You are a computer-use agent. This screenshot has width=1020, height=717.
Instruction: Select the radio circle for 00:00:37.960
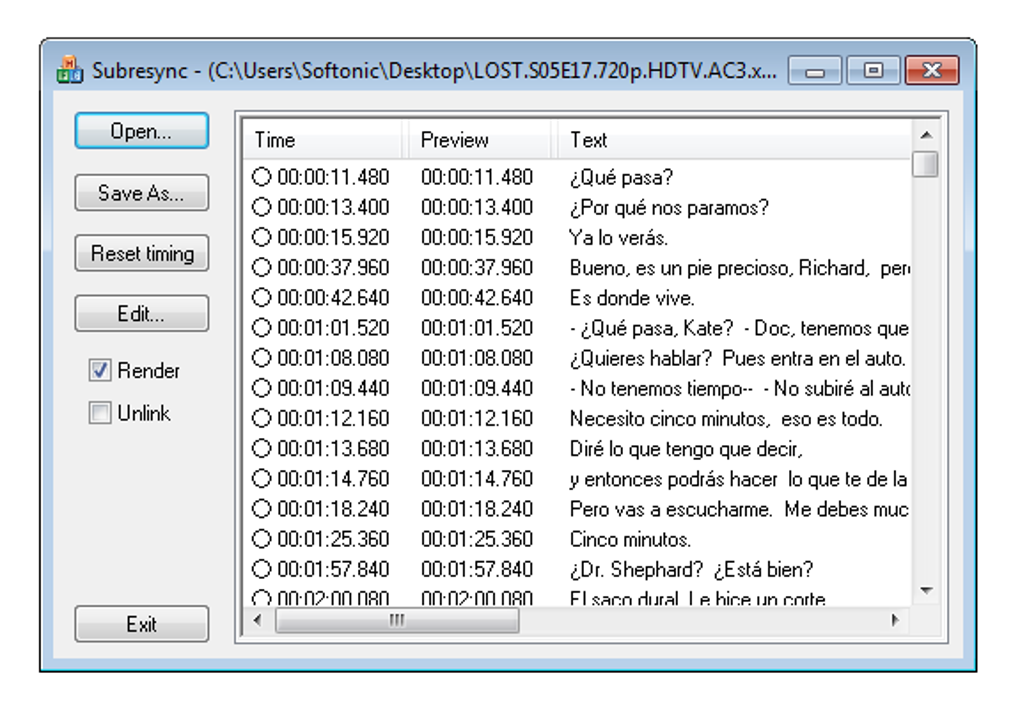[262, 267]
